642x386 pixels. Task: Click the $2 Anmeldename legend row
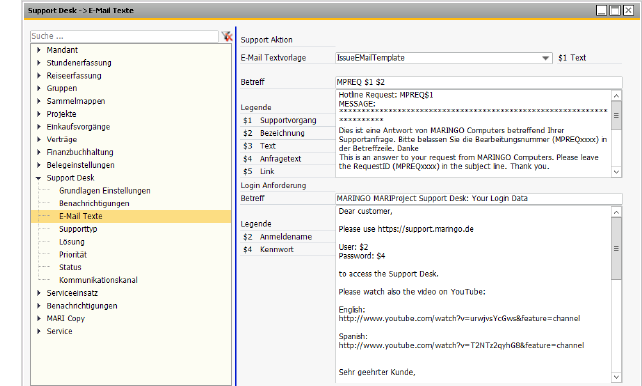287,237
